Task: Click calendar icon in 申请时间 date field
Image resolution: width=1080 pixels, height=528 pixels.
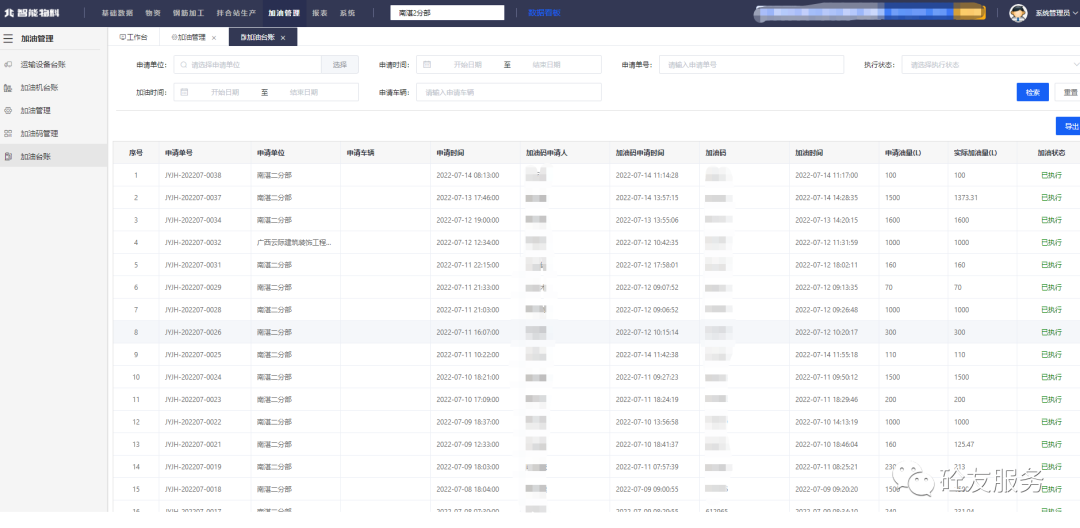Action: pos(427,64)
